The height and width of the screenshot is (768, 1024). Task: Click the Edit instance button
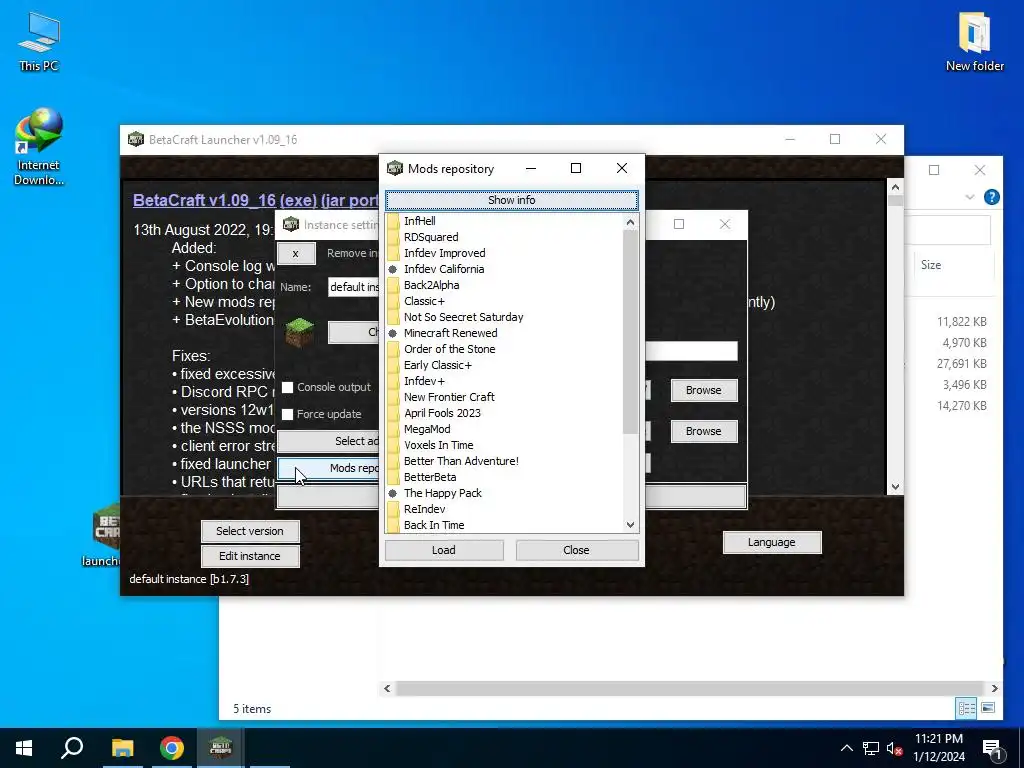tap(250, 556)
